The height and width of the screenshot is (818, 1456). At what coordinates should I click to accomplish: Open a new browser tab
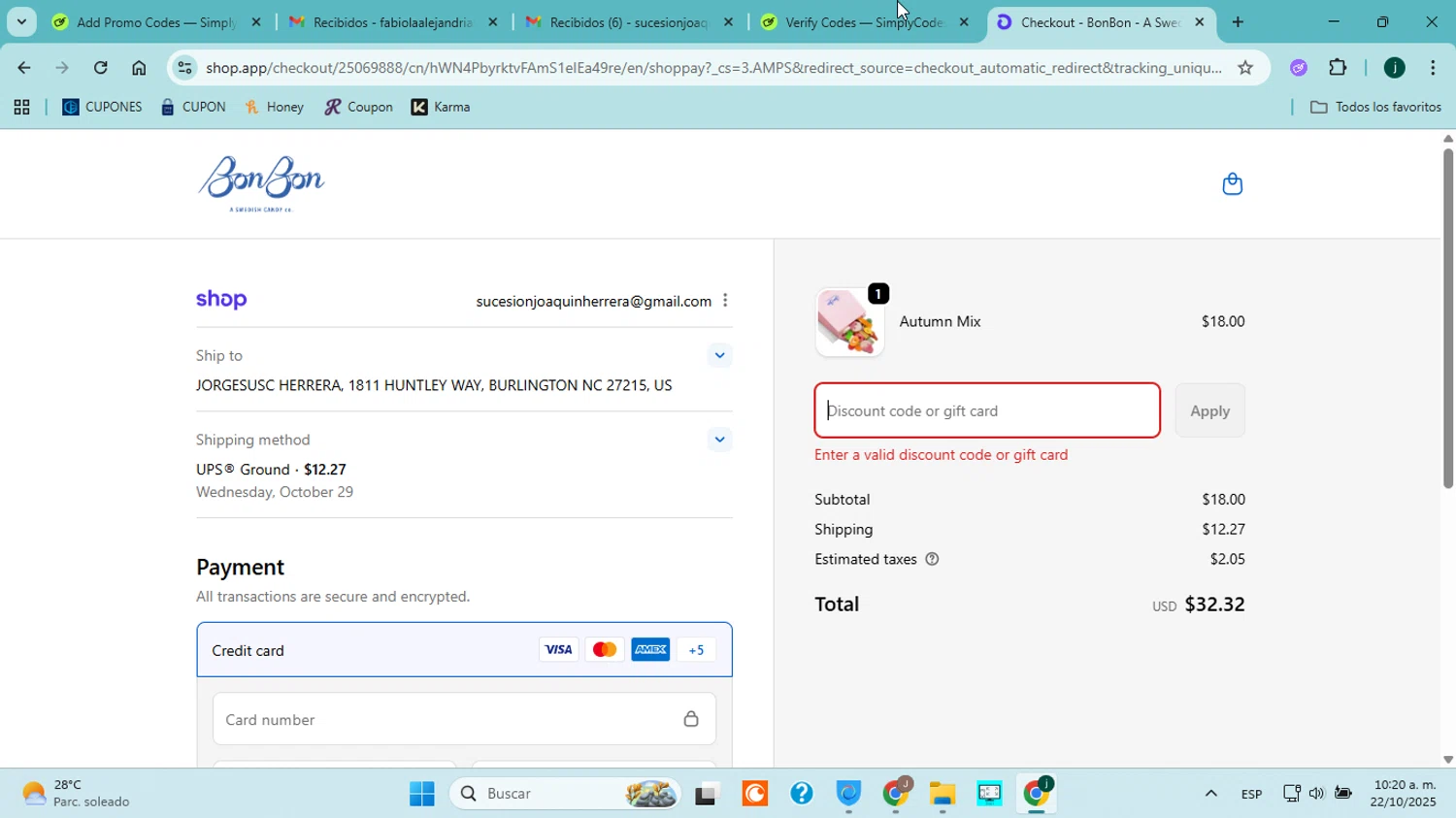(1238, 22)
